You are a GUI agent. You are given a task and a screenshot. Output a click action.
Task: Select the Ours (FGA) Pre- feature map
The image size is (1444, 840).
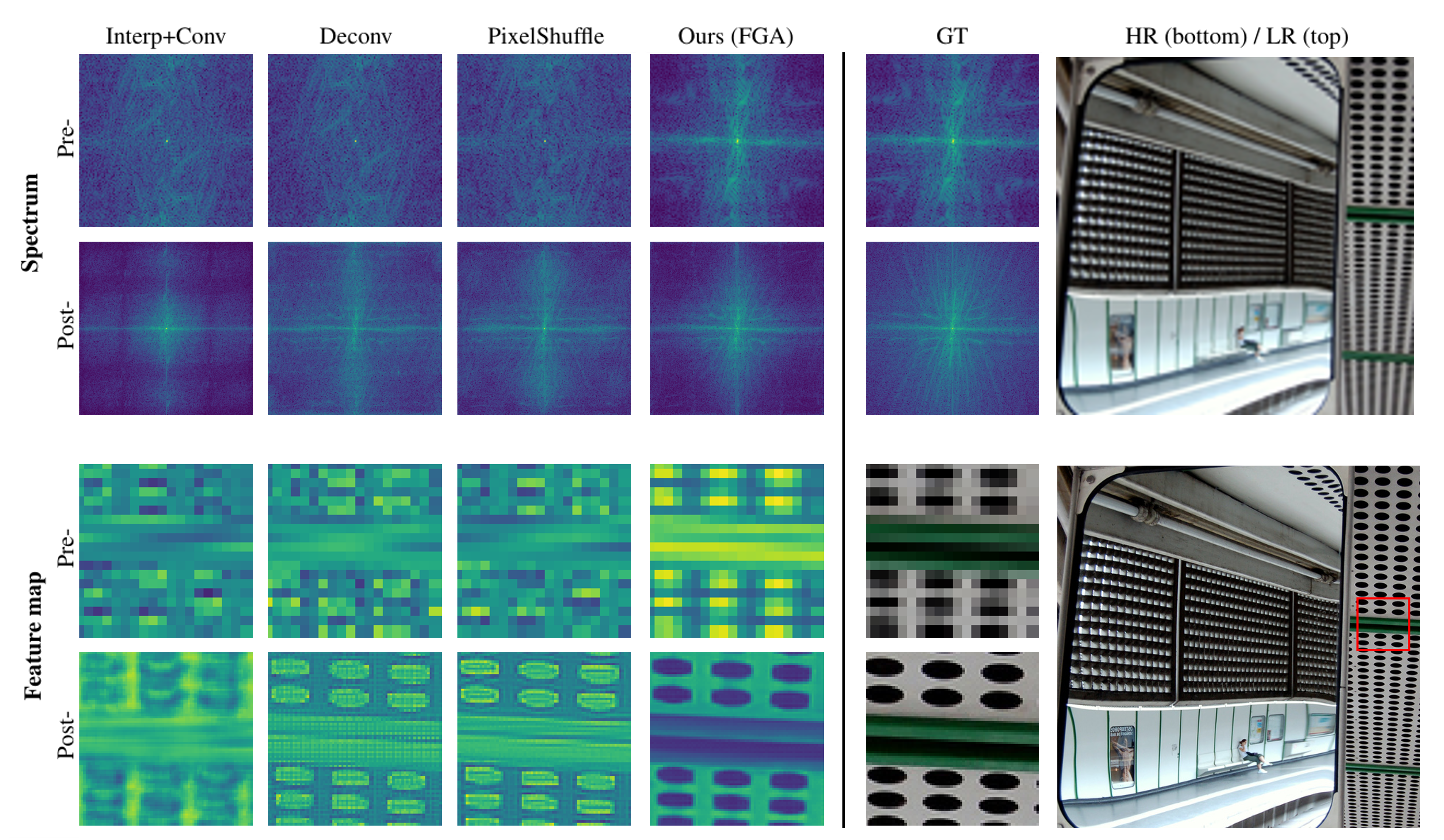(736, 551)
